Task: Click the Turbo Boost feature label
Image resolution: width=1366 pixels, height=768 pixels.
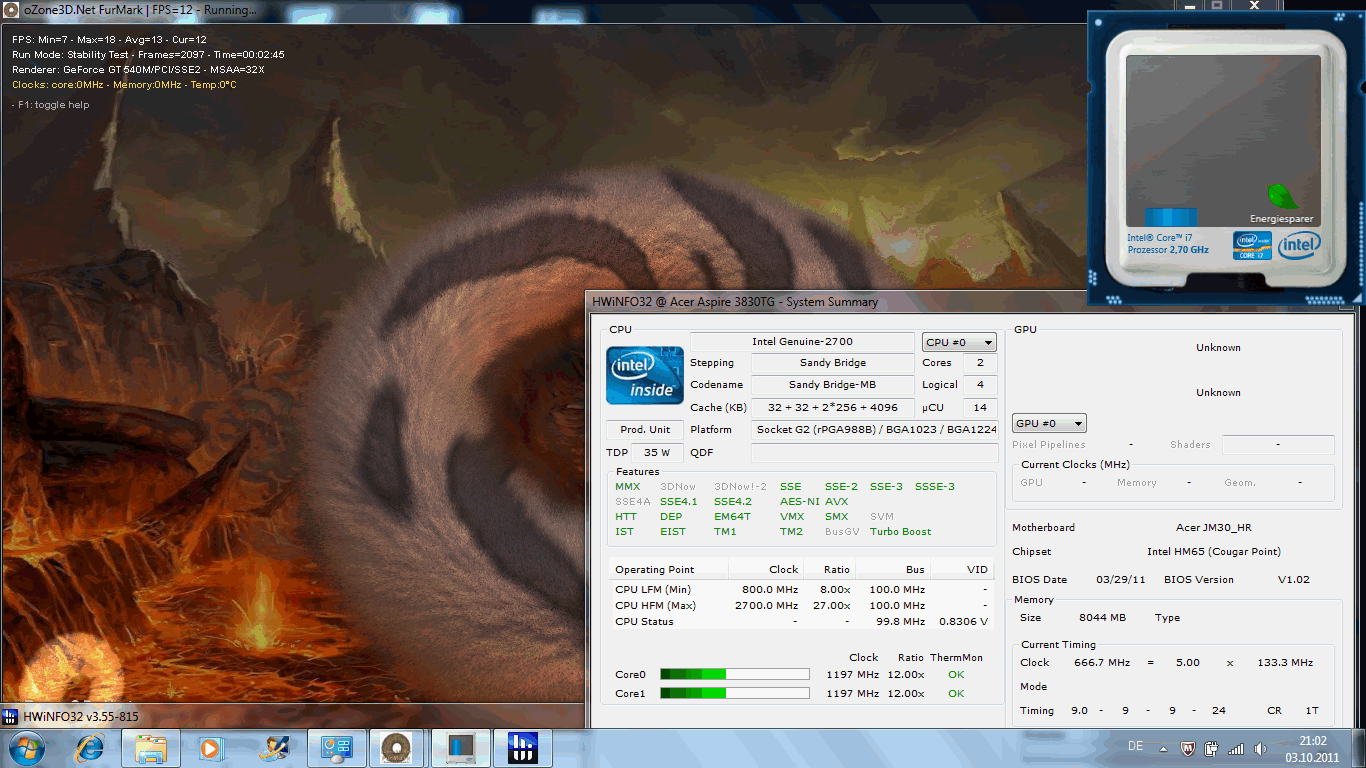Action: (900, 531)
